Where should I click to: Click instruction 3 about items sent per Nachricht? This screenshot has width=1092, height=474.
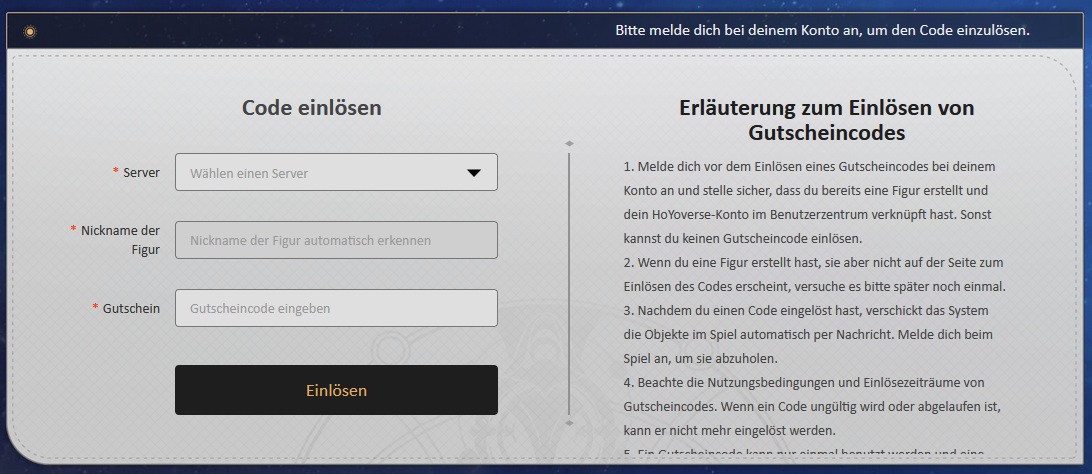tap(807, 334)
